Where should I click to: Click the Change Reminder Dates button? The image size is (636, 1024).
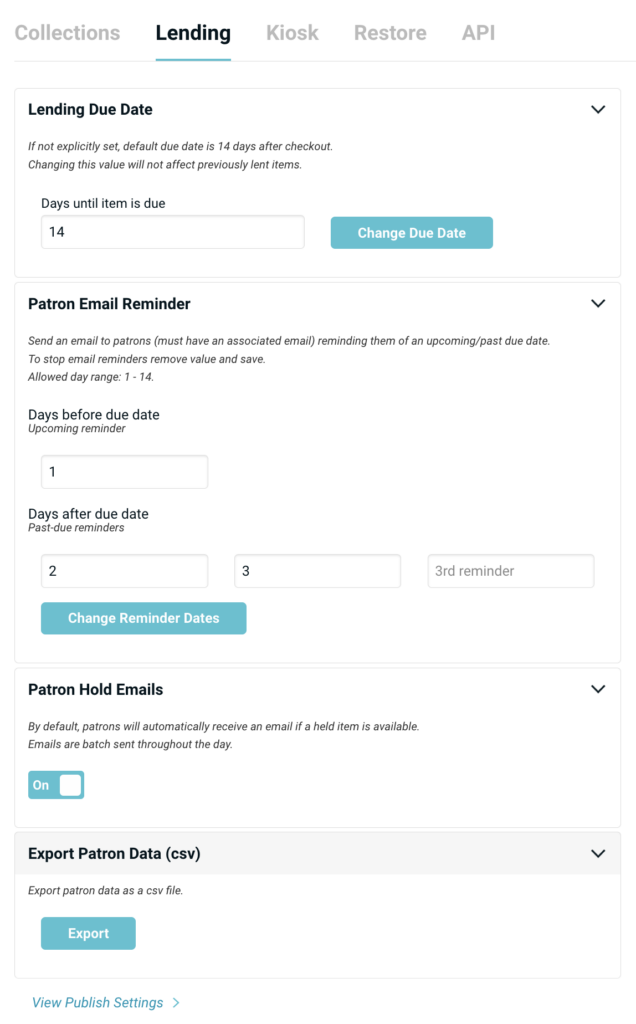pos(143,618)
